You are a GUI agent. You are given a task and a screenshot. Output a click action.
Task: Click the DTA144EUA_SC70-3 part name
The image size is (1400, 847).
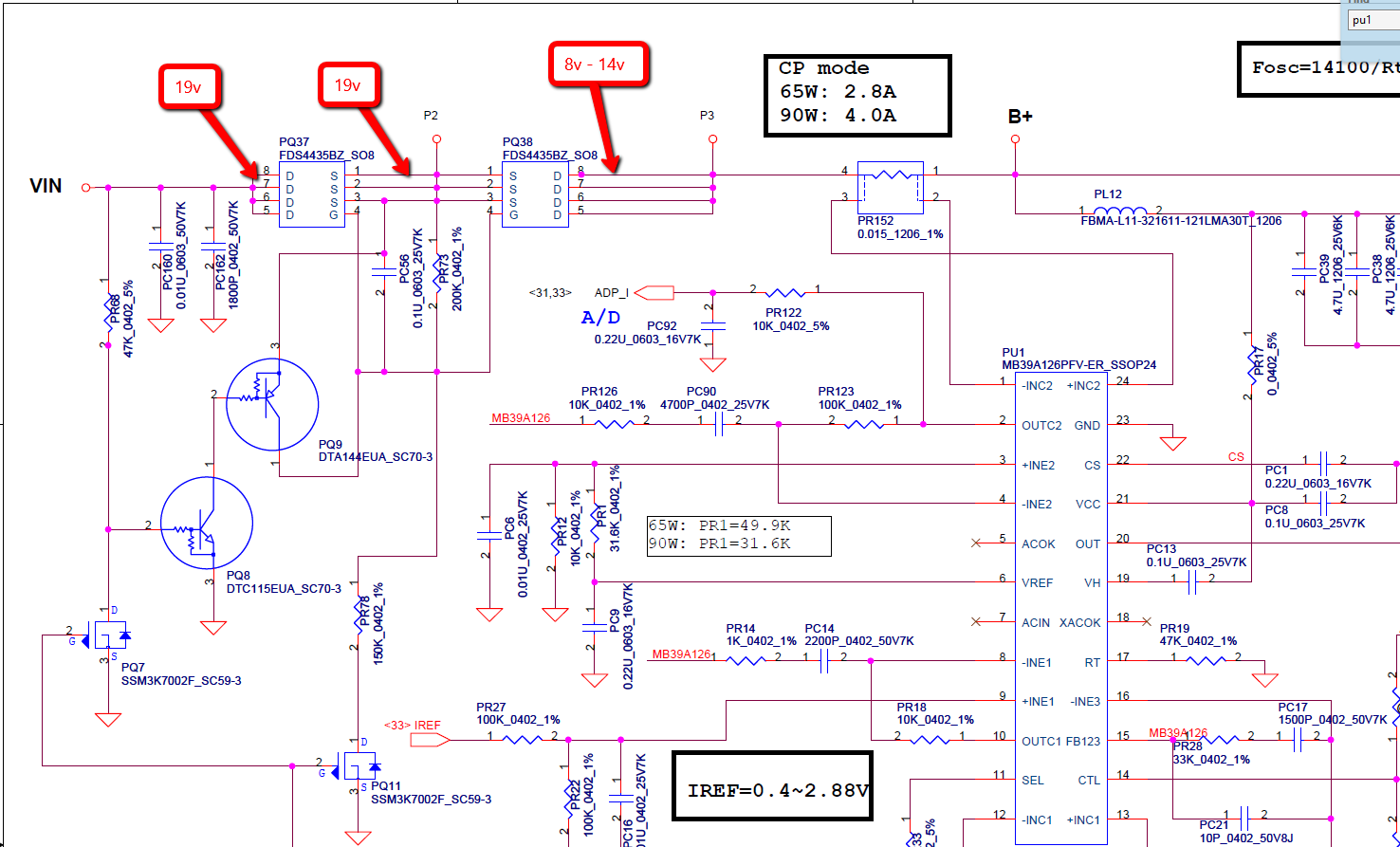point(376,457)
